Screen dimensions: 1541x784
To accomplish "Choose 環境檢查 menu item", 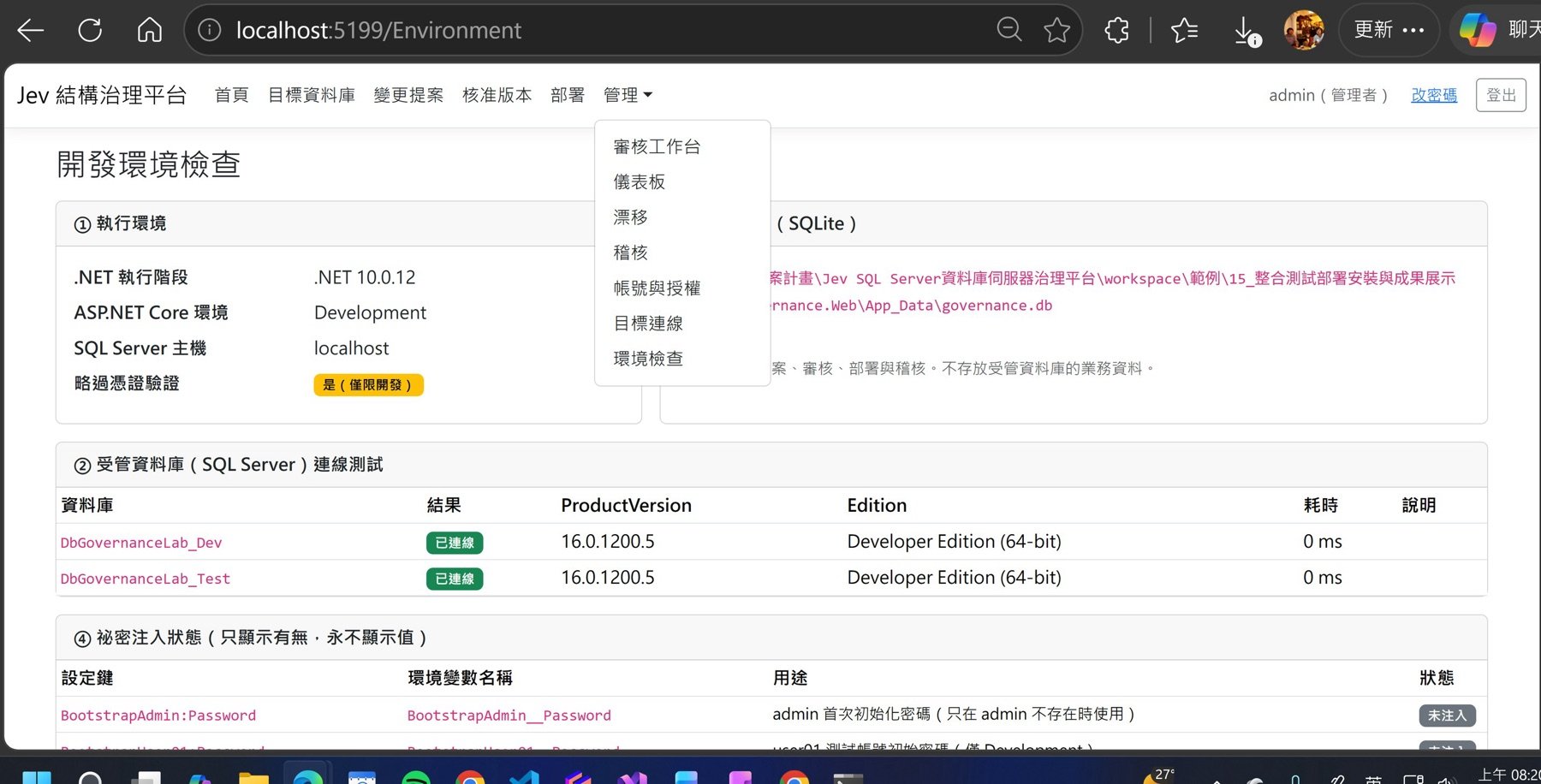I will point(682,359).
